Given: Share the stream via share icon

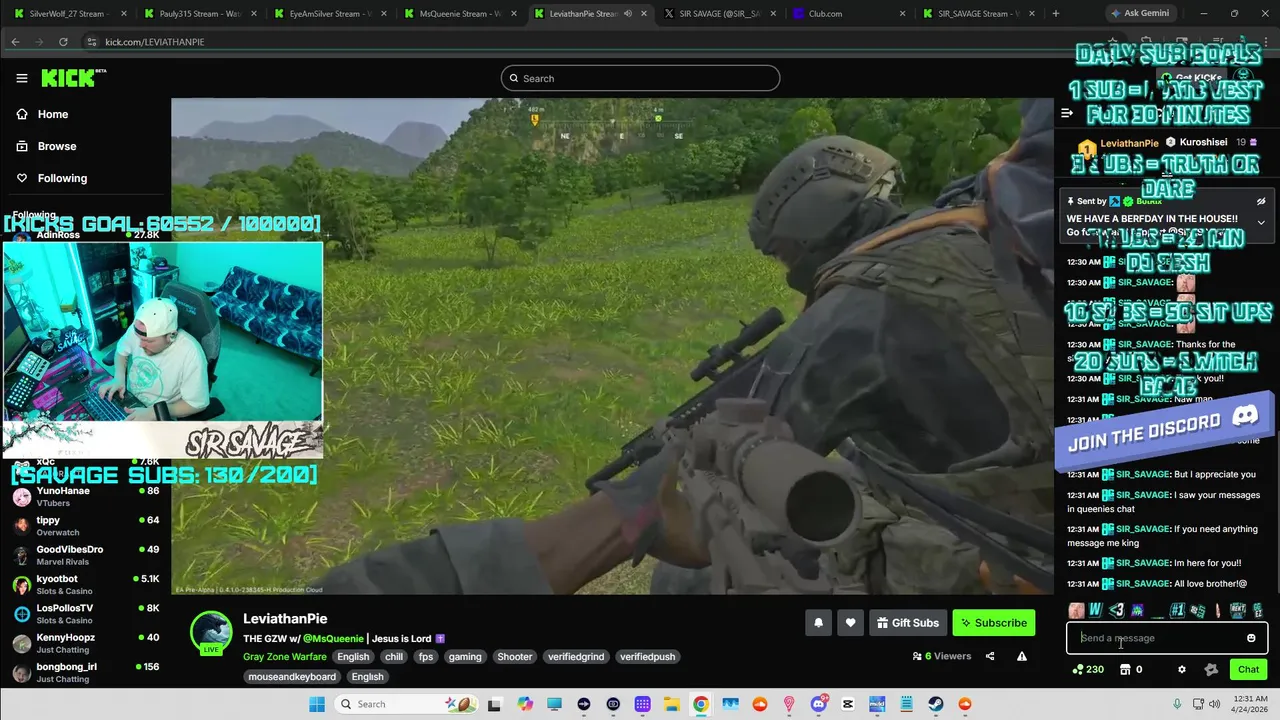Looking at the screenshot, I should [x=990, y=656].
